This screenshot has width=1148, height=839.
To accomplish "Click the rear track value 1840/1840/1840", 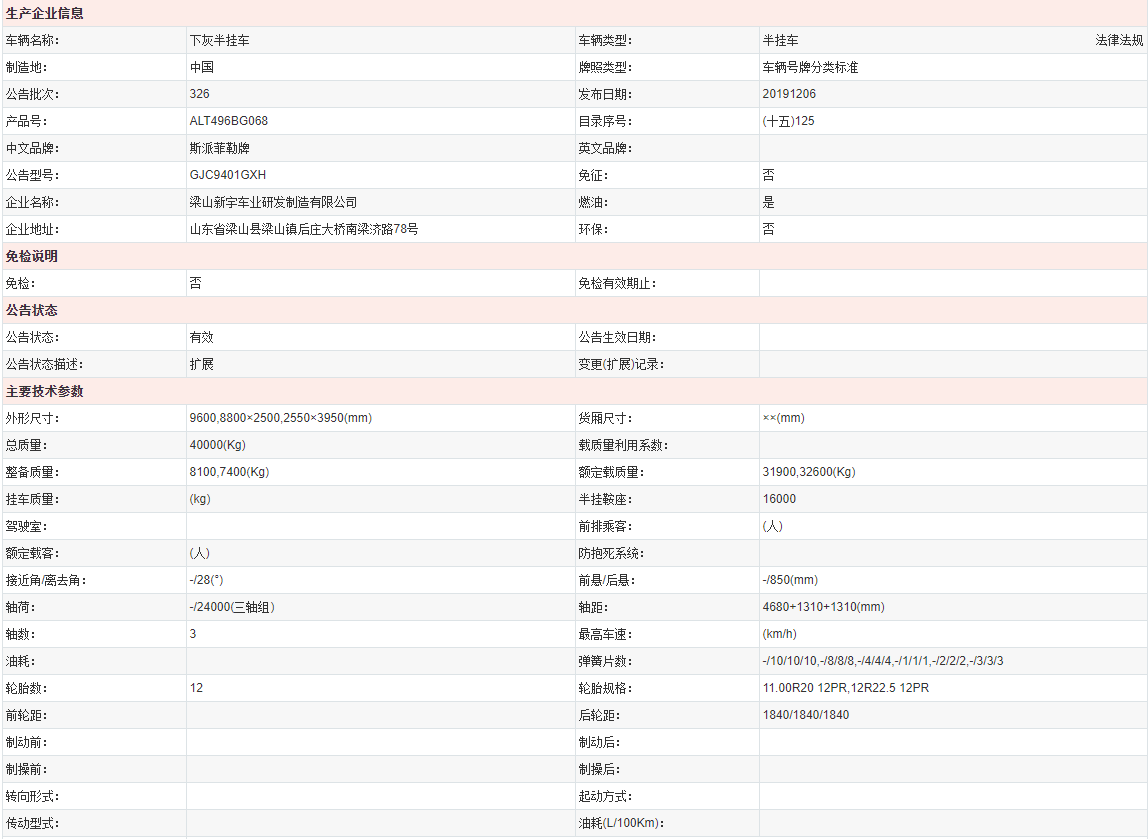I will click(805, 716).
